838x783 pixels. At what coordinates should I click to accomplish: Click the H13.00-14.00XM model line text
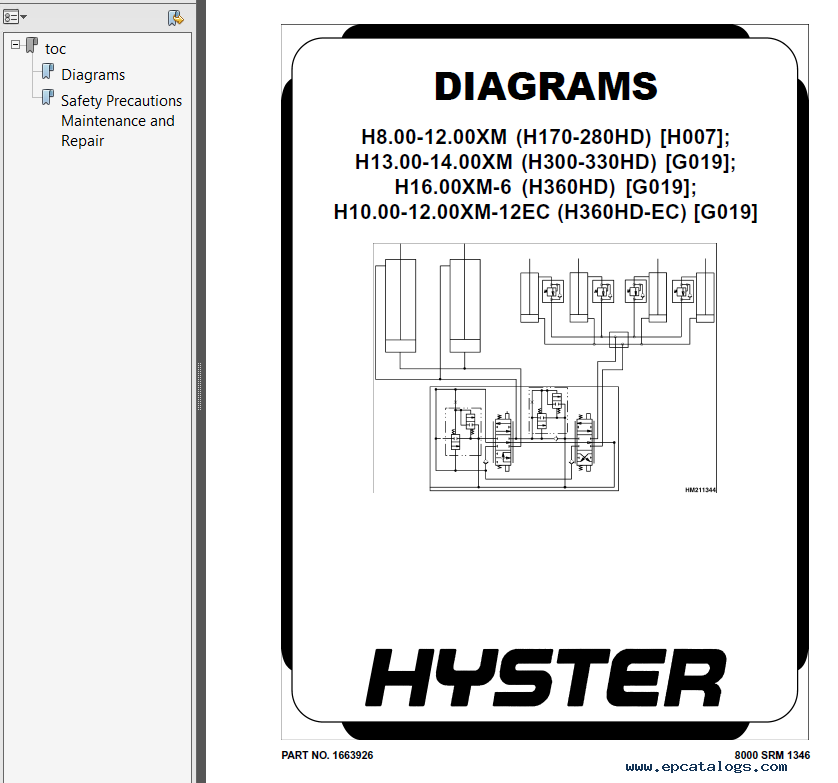tap(546, 162)
